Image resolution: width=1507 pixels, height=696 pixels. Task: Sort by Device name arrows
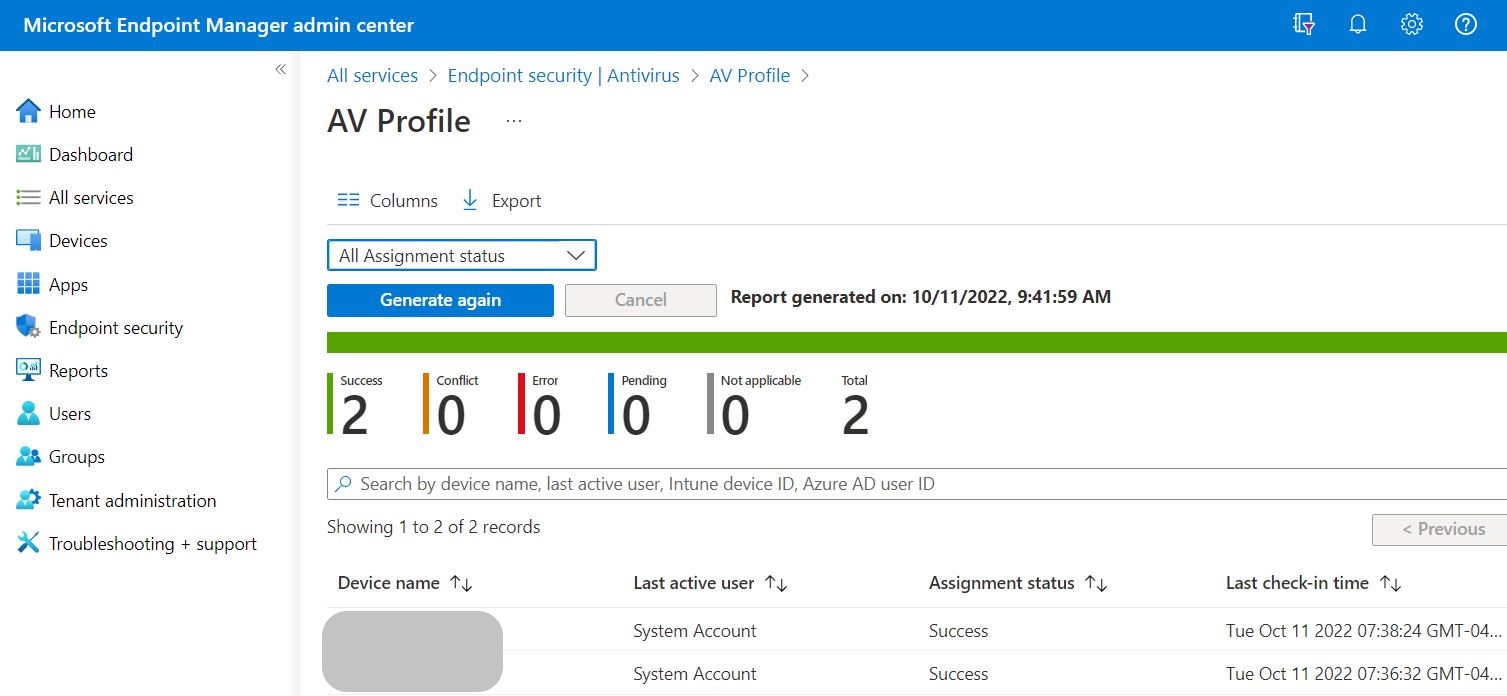[x=461, y=583]
